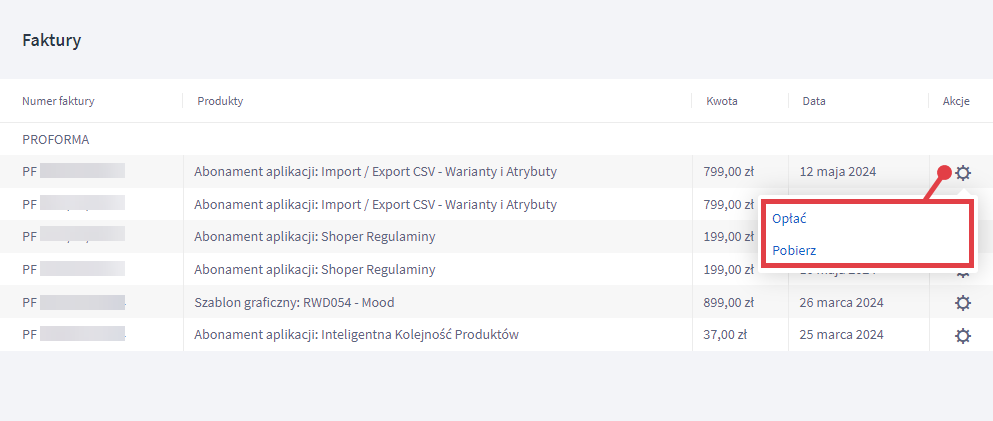Screen dimensions: 993x421
Task: Click the Faktury page heading
Action: (51, 41)
